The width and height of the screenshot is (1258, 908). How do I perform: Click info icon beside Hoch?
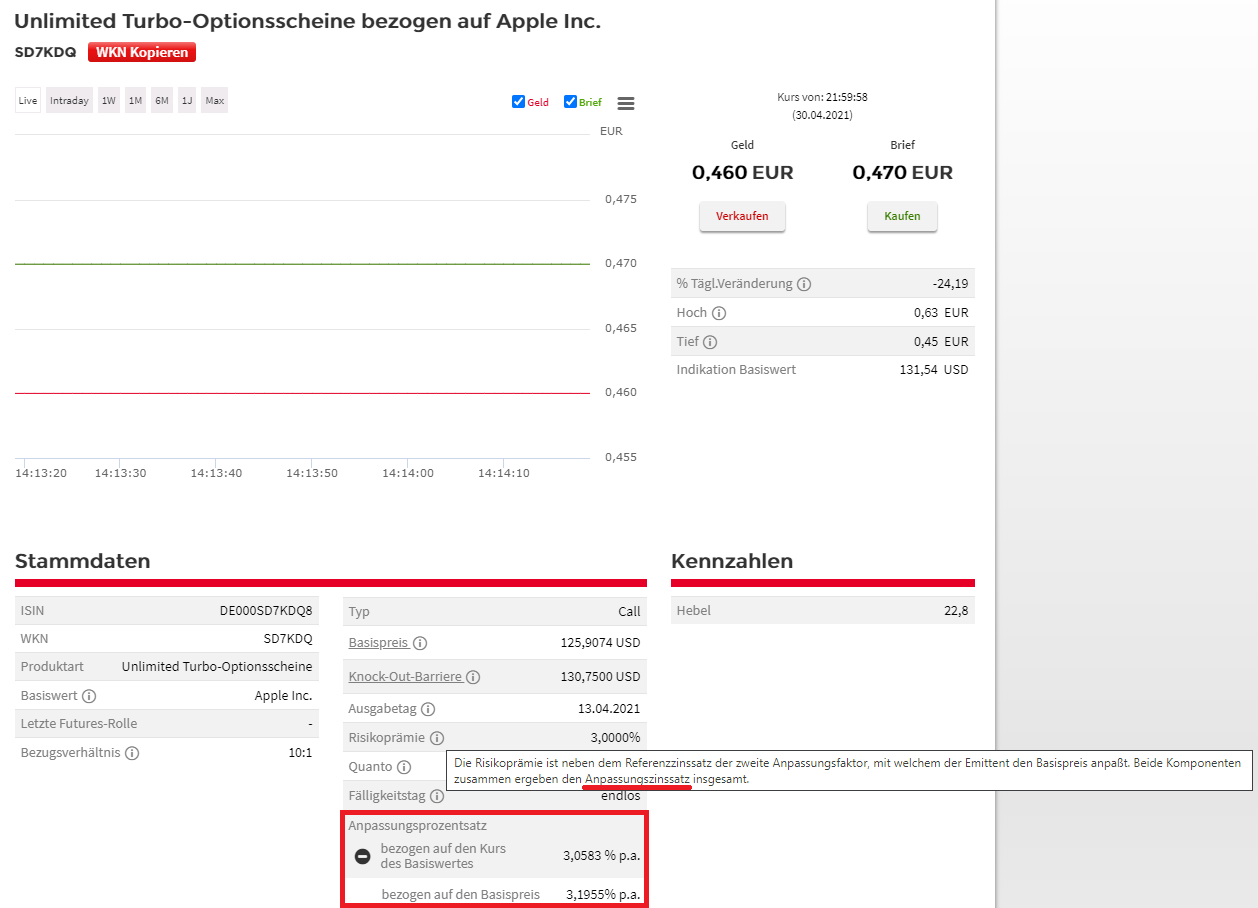pyautogui.click(x=719, y=313)
